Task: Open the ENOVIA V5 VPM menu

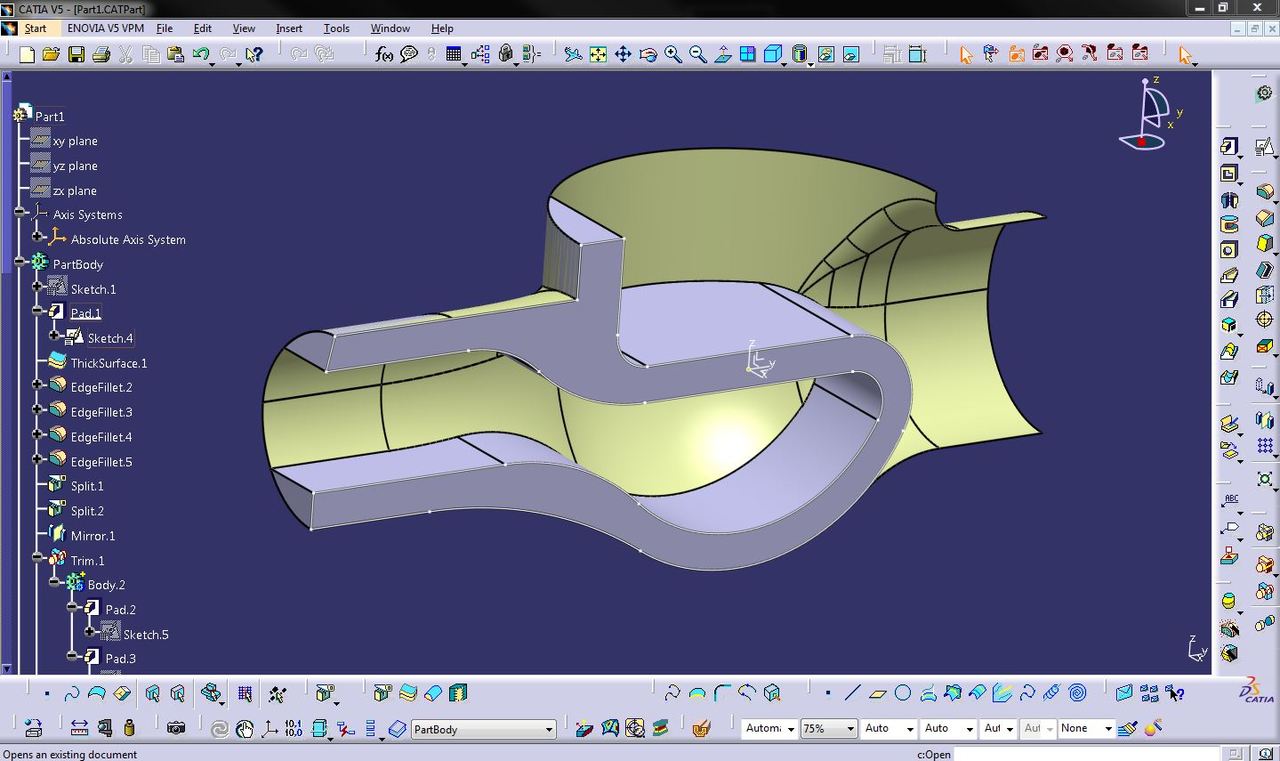Action: coord(106,28)
